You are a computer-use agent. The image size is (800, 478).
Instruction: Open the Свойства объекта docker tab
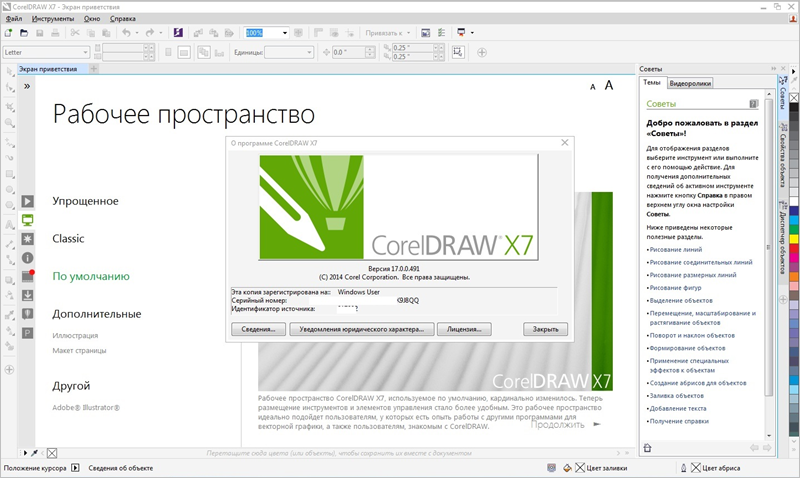[783, 156]
